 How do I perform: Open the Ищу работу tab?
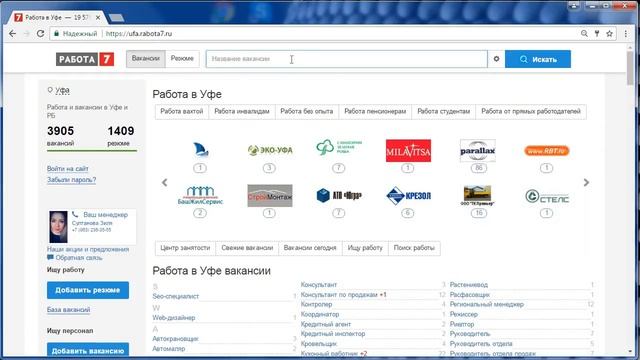coord(365,248)
